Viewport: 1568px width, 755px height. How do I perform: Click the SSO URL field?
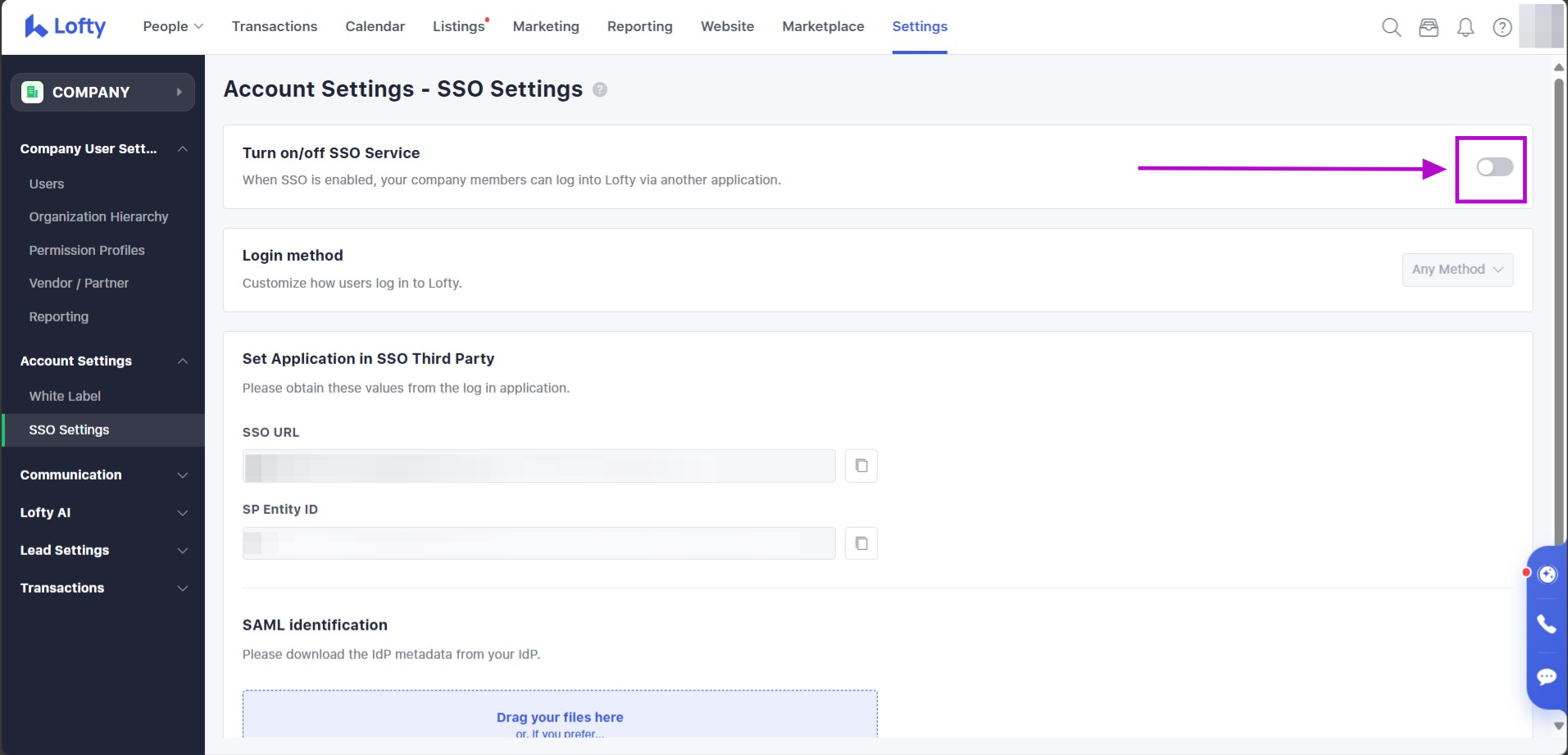coord(539,466)
